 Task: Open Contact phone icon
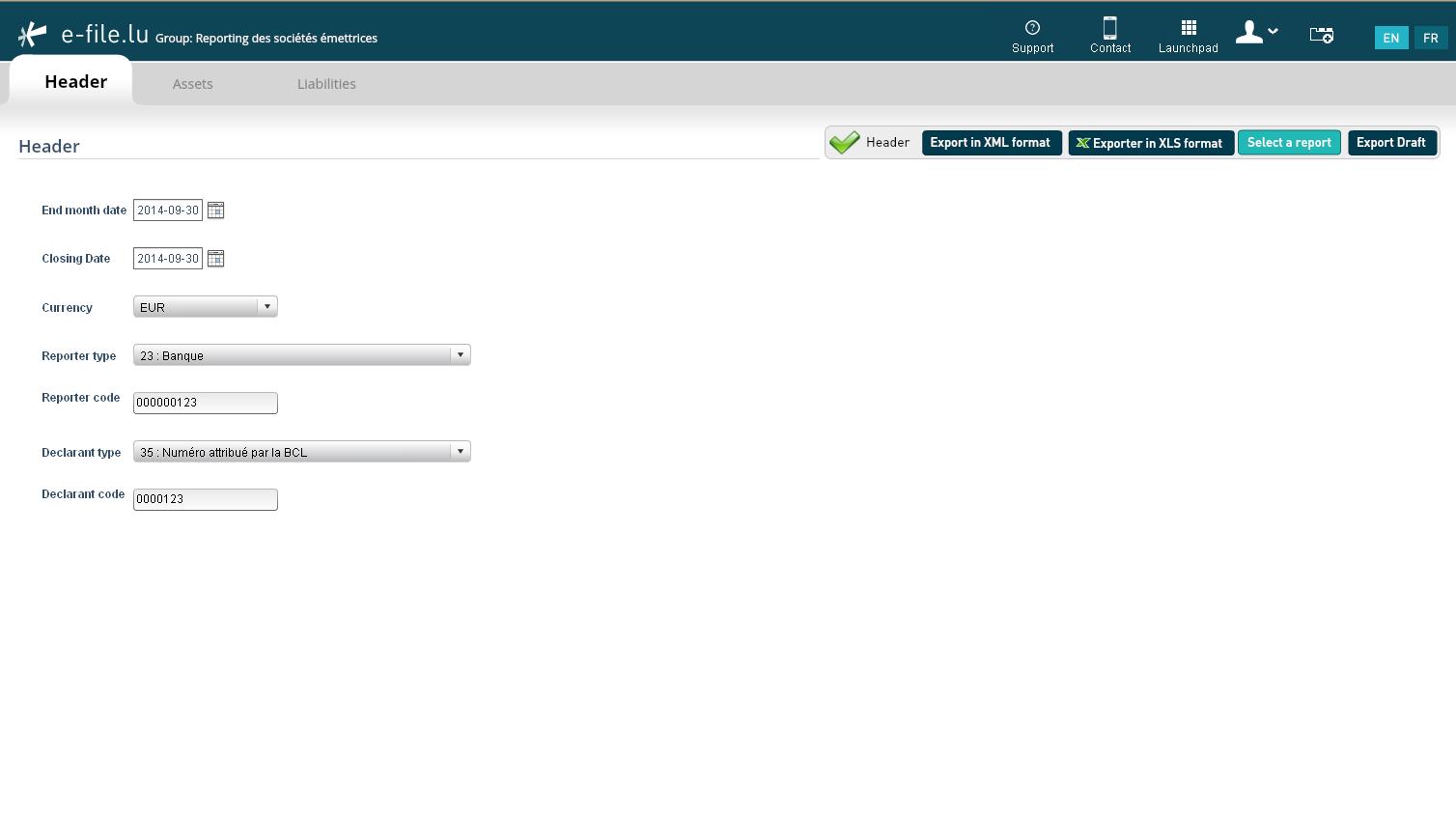pos(1109,28)
